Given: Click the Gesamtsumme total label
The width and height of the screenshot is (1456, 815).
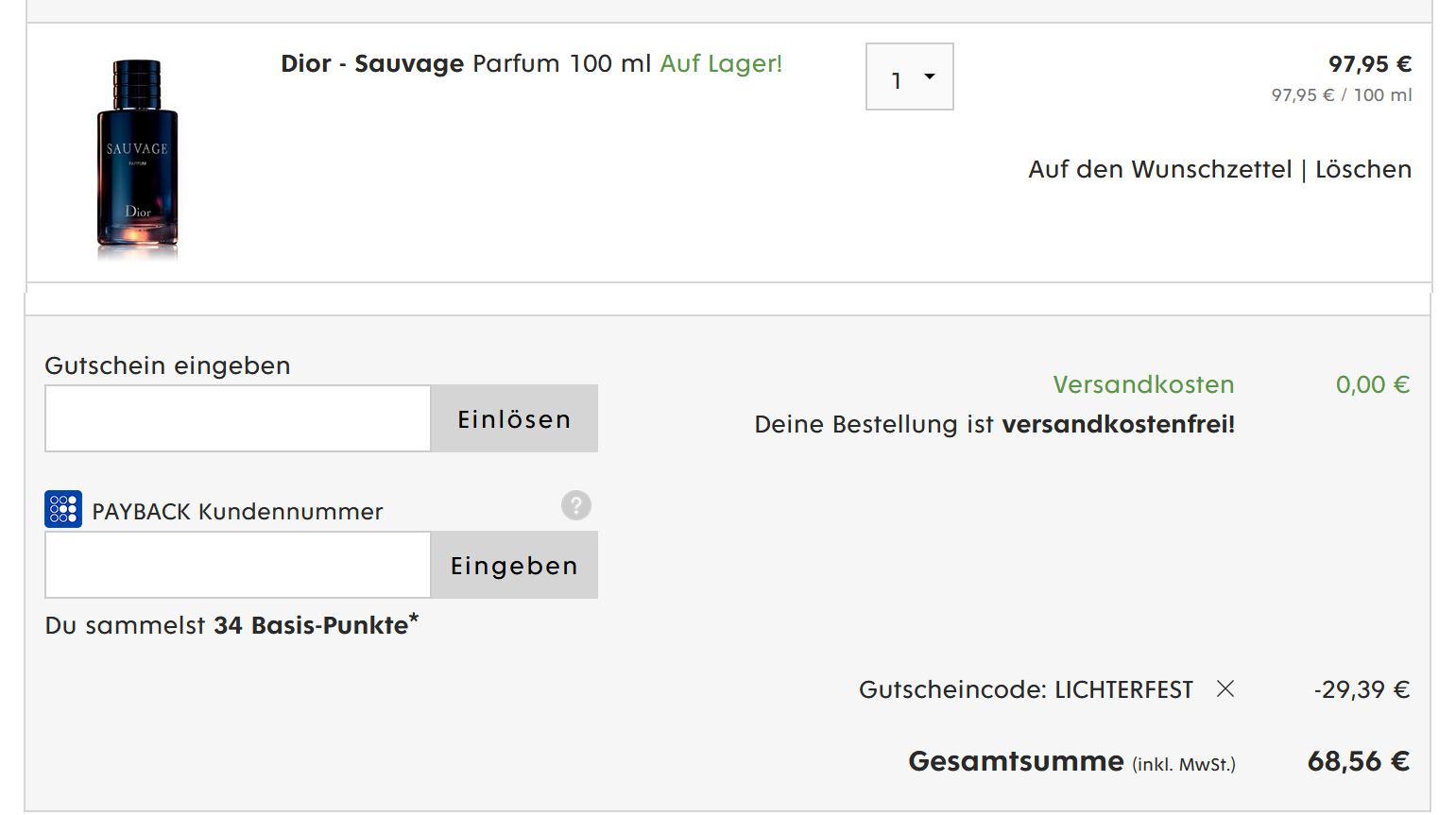Looking at the screenshot, I should (x=1016, y=761).
